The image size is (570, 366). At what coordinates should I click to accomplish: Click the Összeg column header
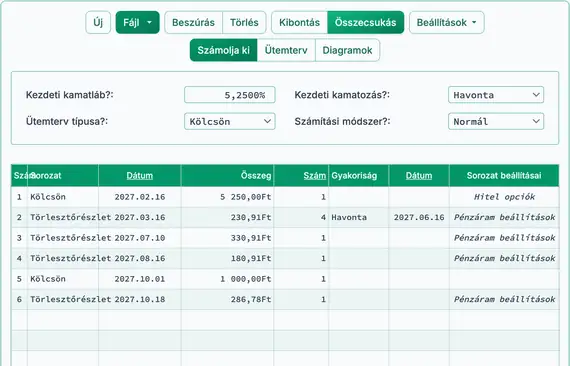[228, 176]
